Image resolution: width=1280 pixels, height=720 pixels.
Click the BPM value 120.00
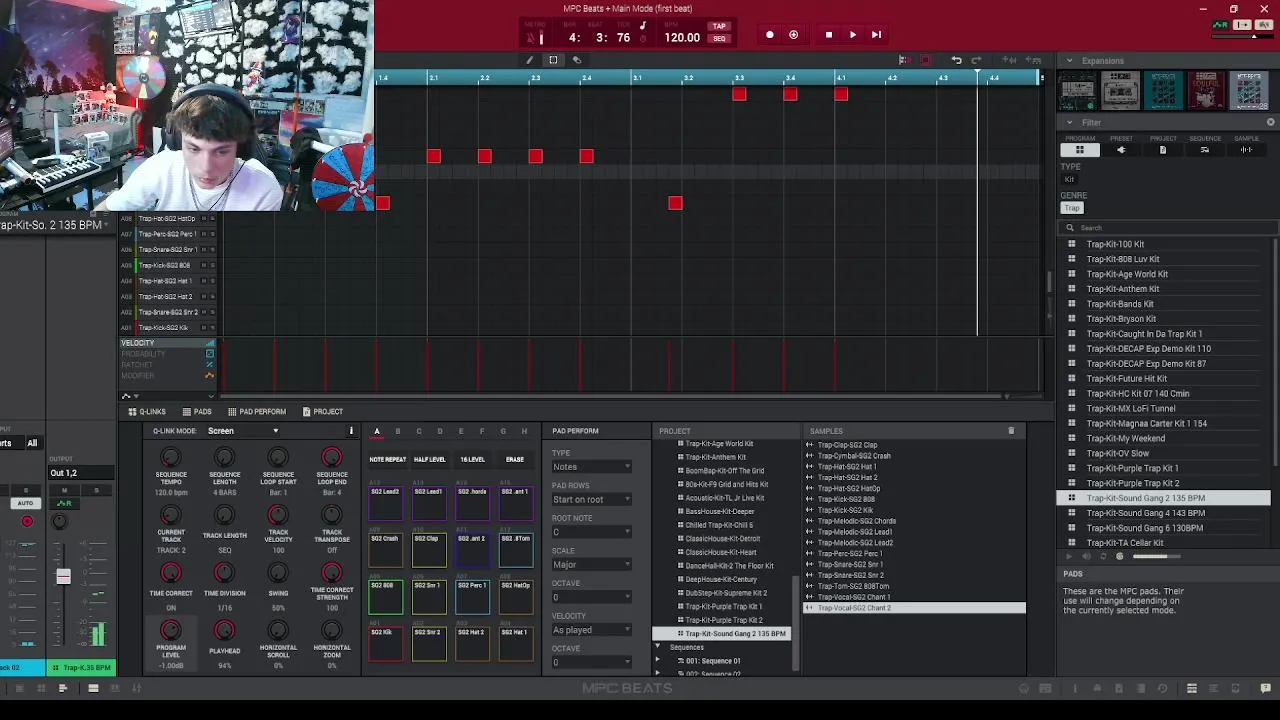(x=682, y=38)
